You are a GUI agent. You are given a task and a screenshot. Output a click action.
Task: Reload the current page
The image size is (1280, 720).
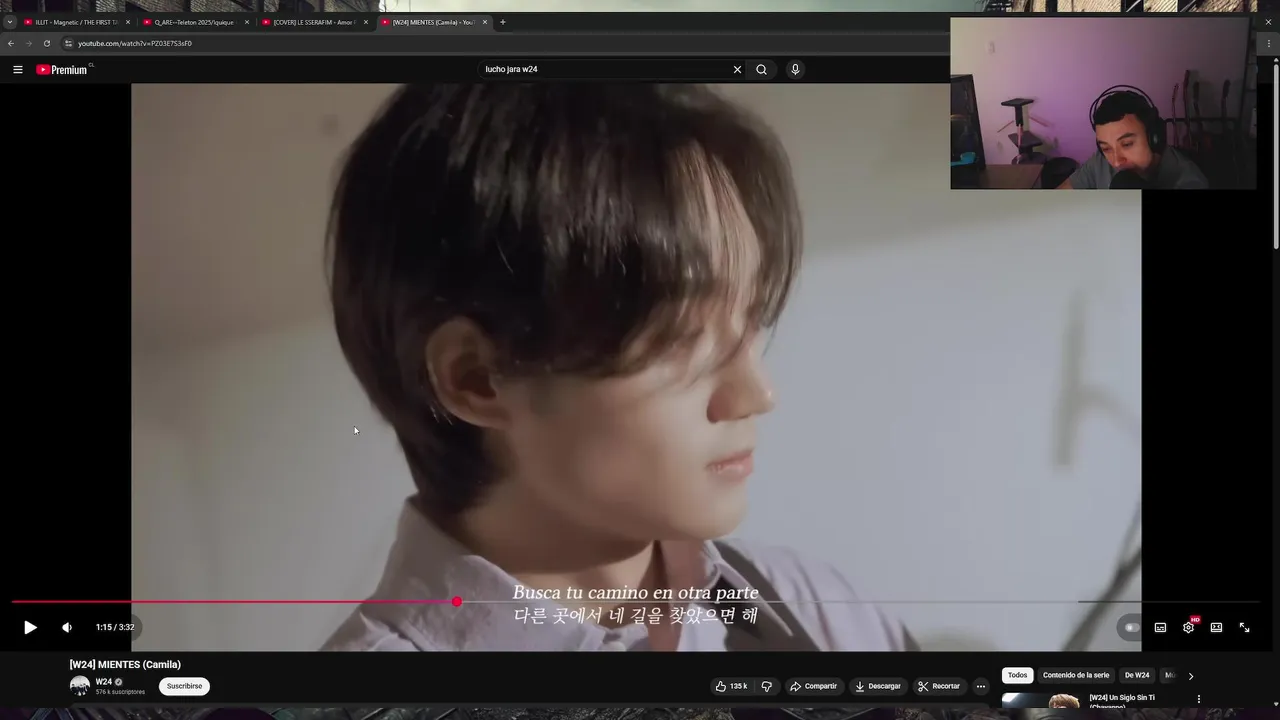pyautogui.click(x=47, y=43)
